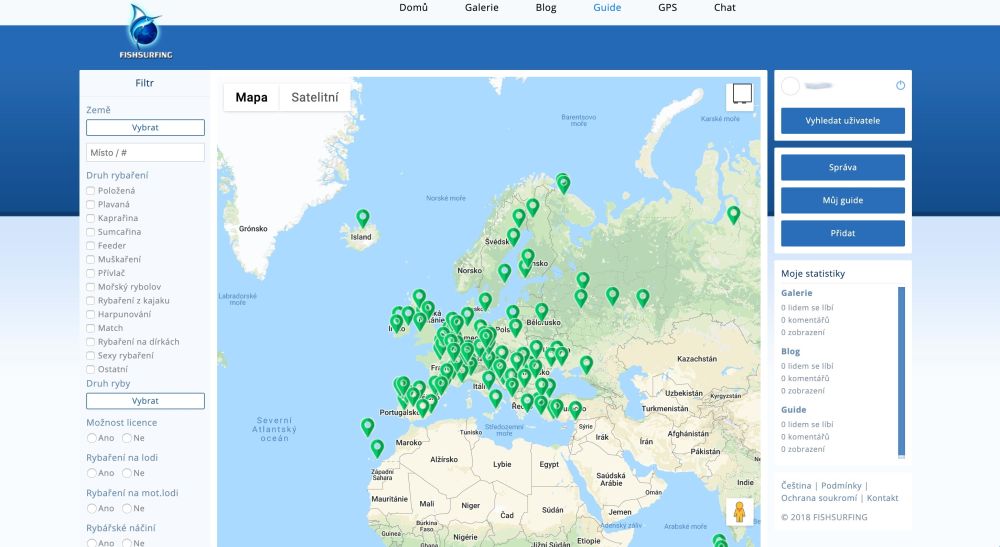Click the Fishsurfing logo
1000x547 pixels.
click(146, 31)
